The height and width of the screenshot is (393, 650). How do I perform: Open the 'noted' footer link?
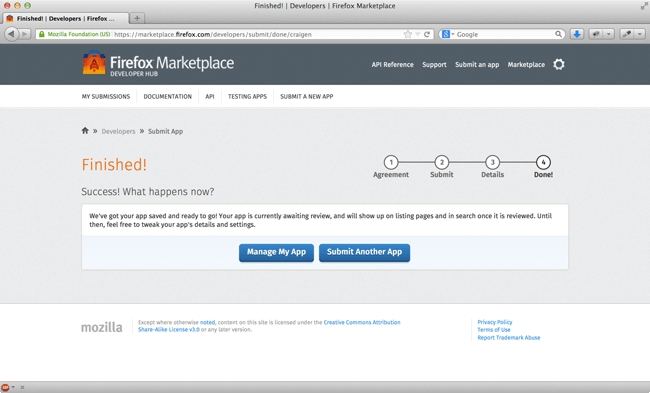click(x=207, y=322)
